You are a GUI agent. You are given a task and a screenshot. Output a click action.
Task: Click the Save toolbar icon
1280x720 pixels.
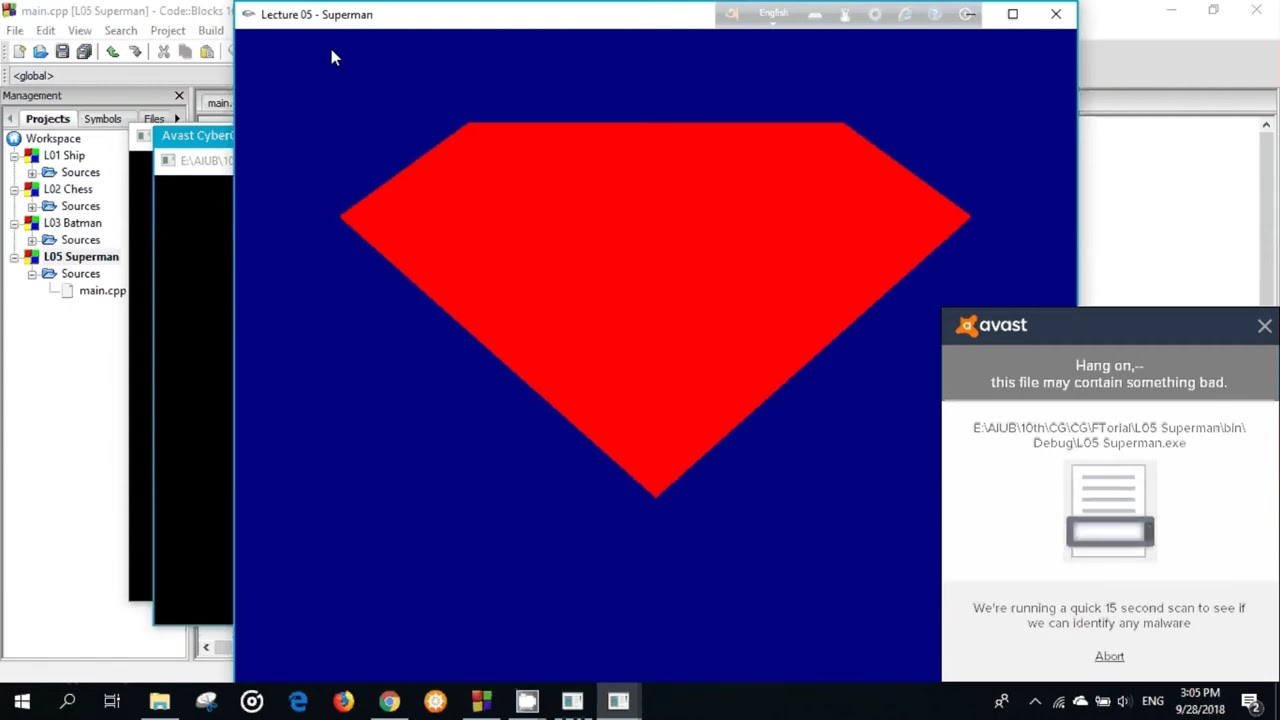pos(62,52)
